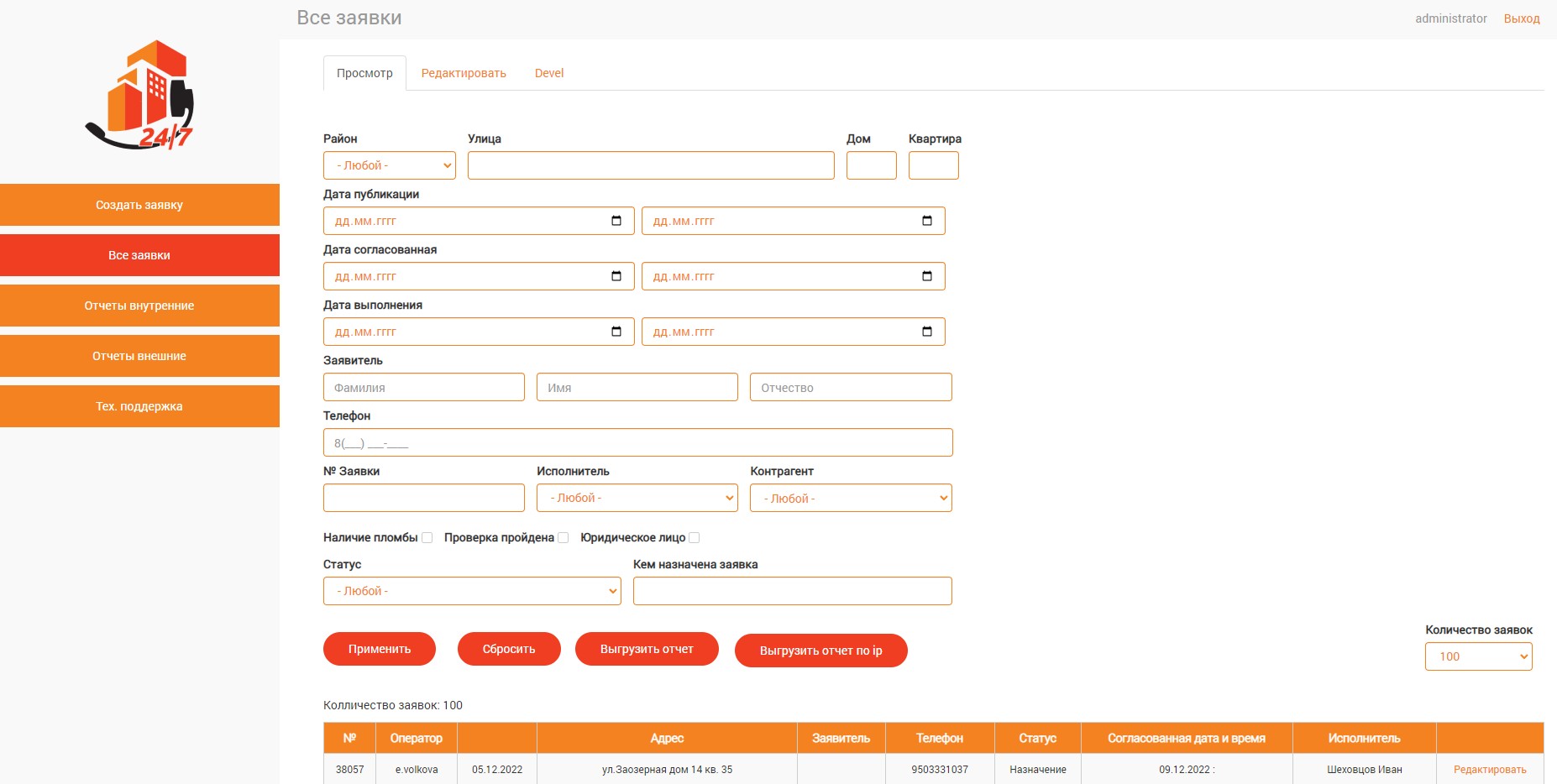Switch to the Редактировать tab
Viewport: 1557px width, 784px height.
[464, 73]
